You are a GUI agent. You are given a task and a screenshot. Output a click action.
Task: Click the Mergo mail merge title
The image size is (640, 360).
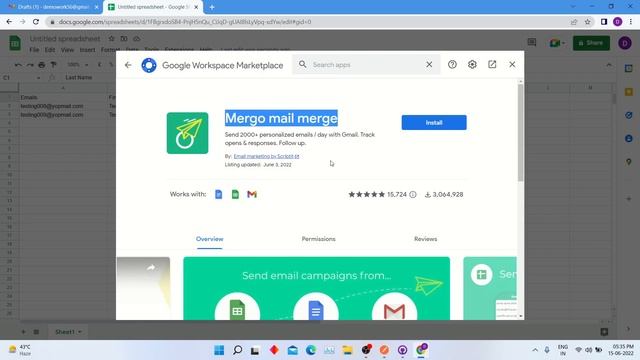coord(281,118)
